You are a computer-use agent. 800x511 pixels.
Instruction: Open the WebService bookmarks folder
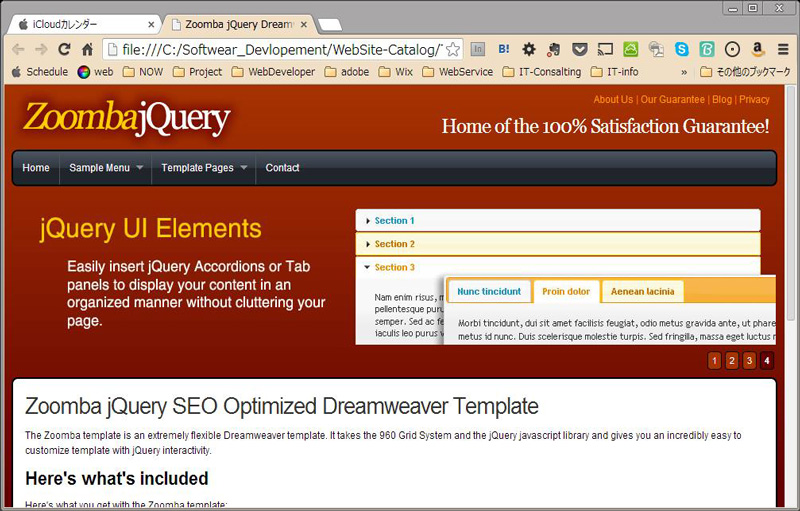pyautogui.click(x=458, y=72)
